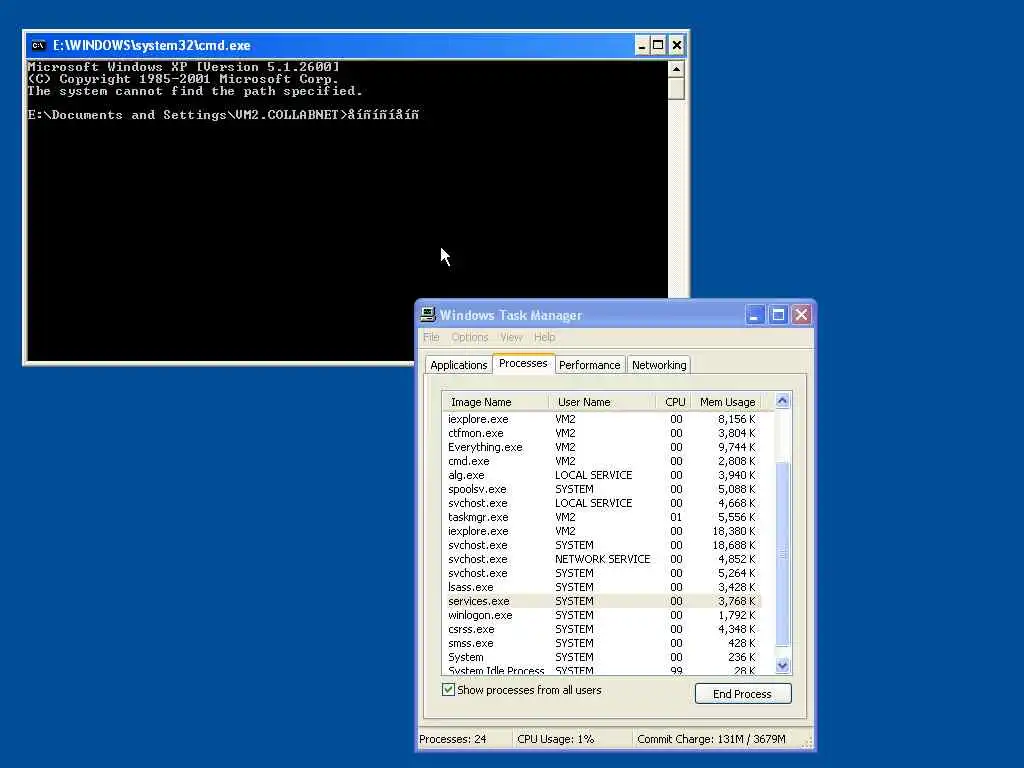Viewport: 1024px width, 768px height.
Task: Select iexplore.exe using 8,156 K
Action: coord(601,419)
